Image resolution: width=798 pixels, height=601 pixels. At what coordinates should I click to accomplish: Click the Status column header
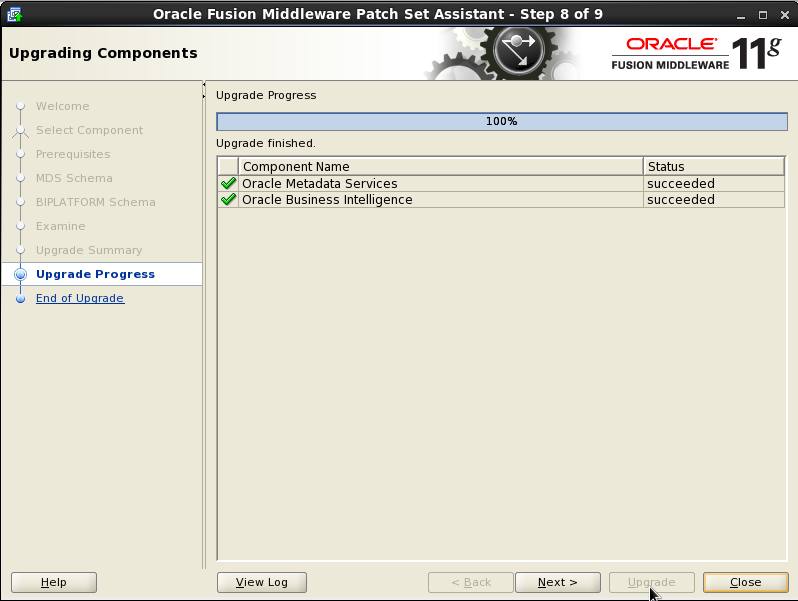(714, 166)
